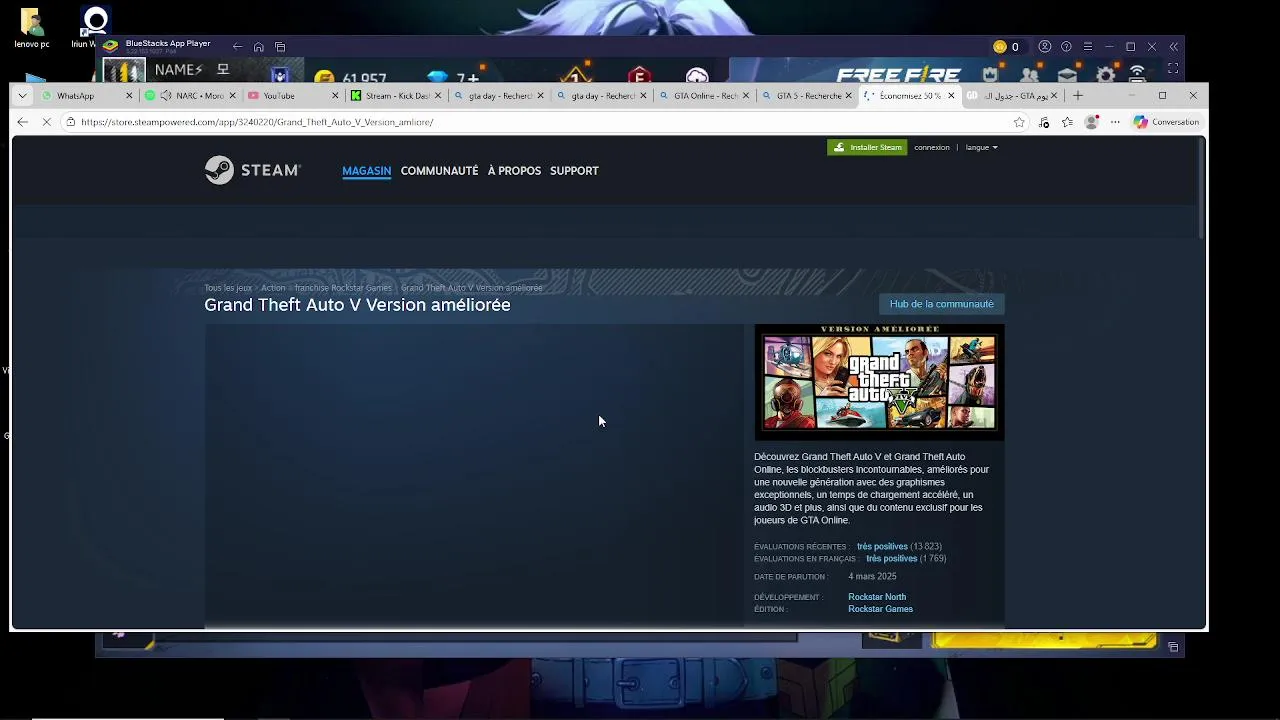The height and width of the screenshot is (720, 1280).
Task: Open Hub de la communauté button
Action: click(941, 304)
